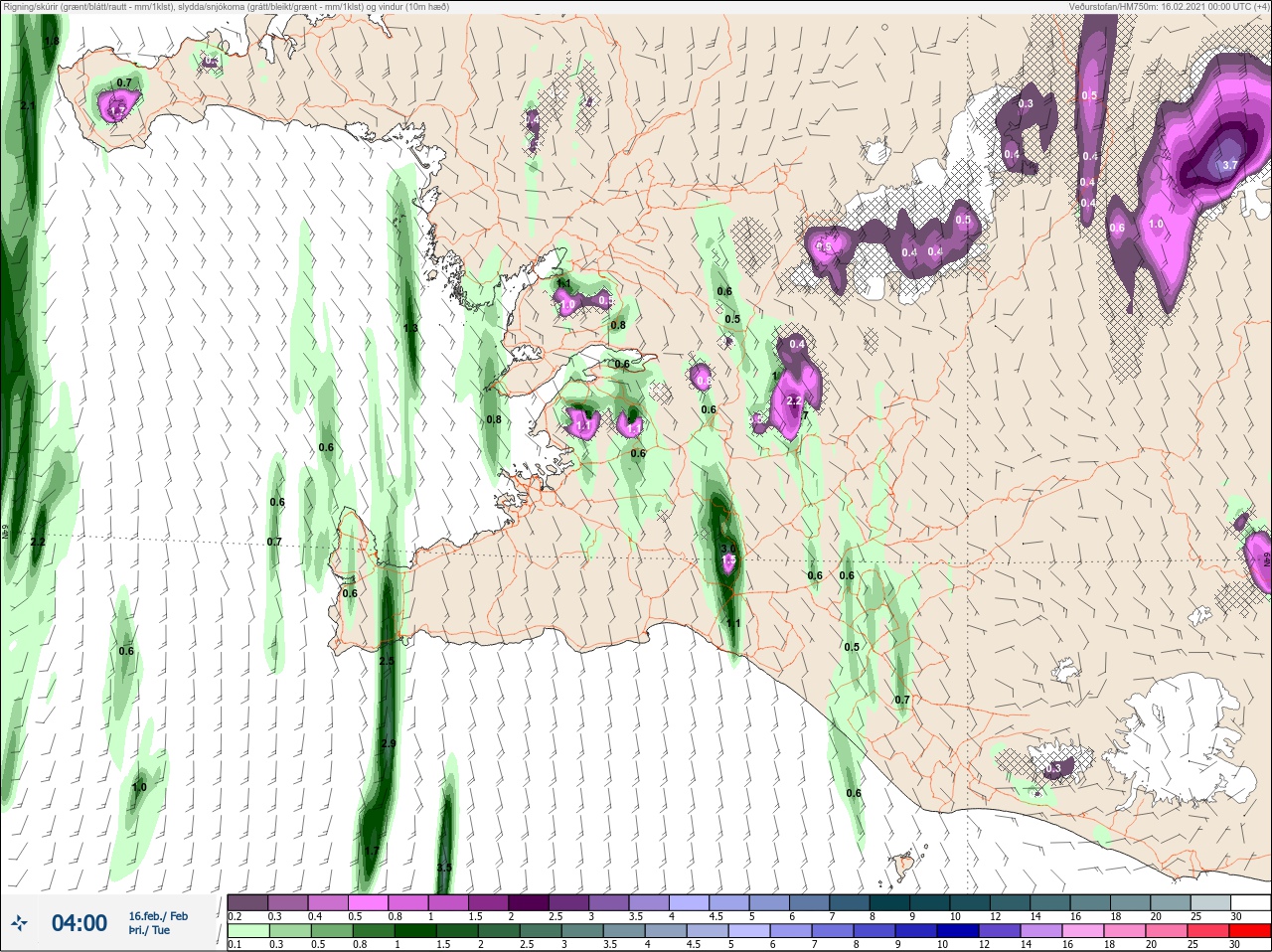Click the 04:00 forecast time label
This screenshot has height=952, width=1272.
[x=79, y=923]
